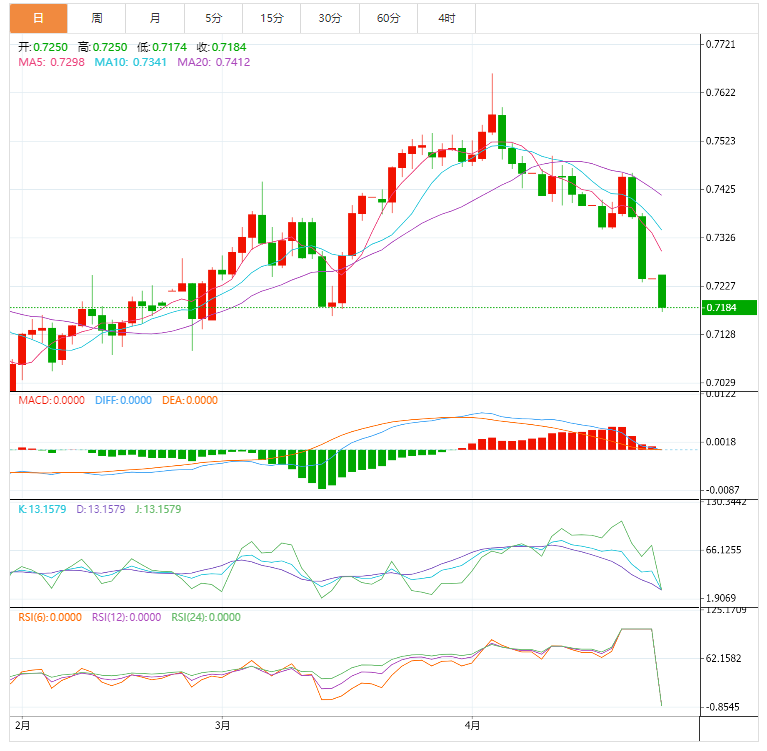The height and width of the screenshot is (751, 767).
Task: Click the 66.1255 KDJ axis label
Action: click(x=723, y=550)
